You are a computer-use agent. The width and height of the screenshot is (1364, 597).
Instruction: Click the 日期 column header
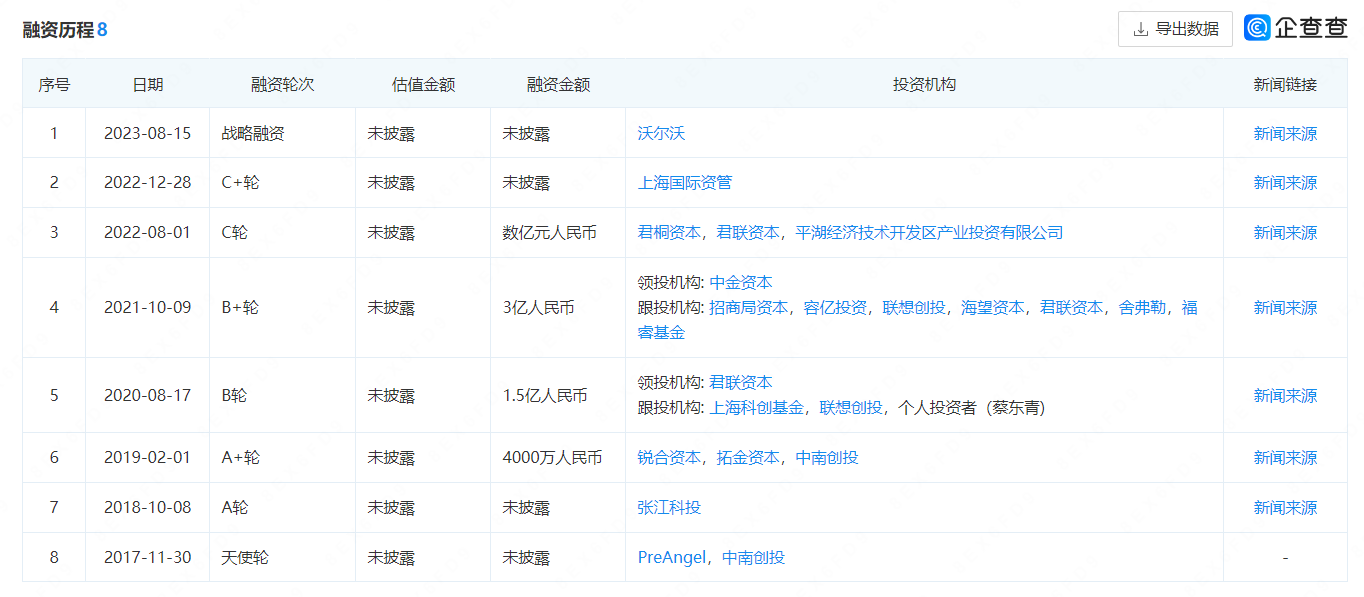click(x=148, y=84)
